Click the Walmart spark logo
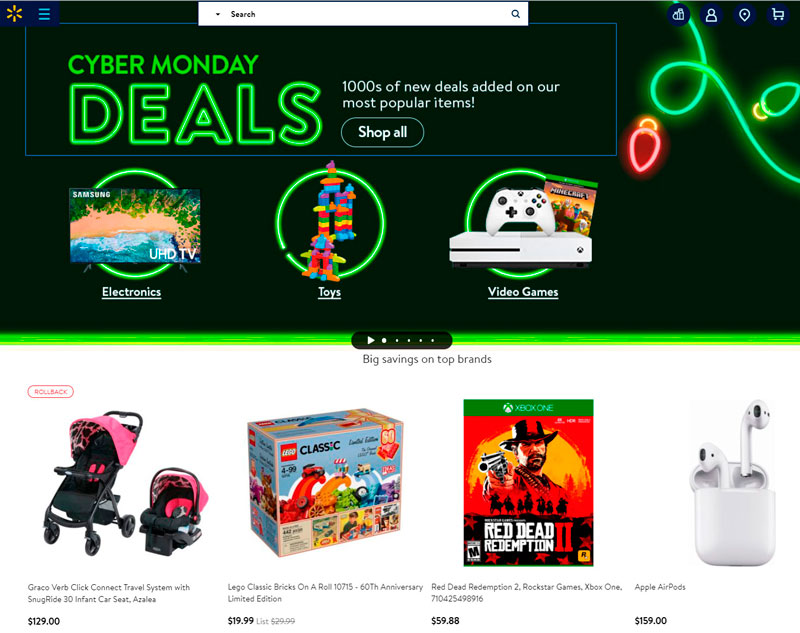Screen dimensions: 800x633 (15, 14)
